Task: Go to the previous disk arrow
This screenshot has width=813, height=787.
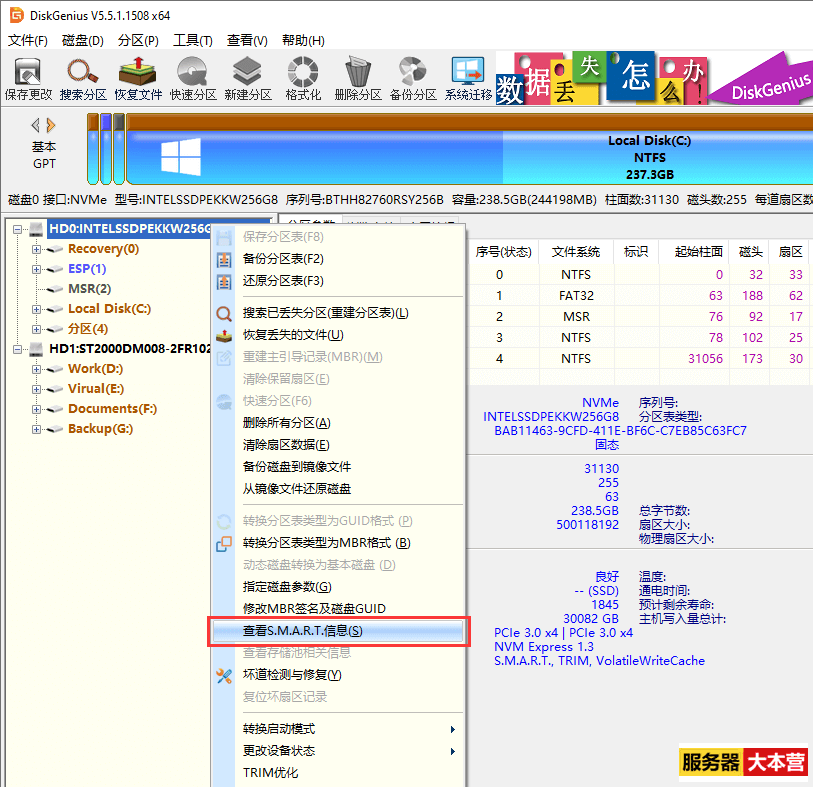Action: pyautogui.click(x=36, y=126)
